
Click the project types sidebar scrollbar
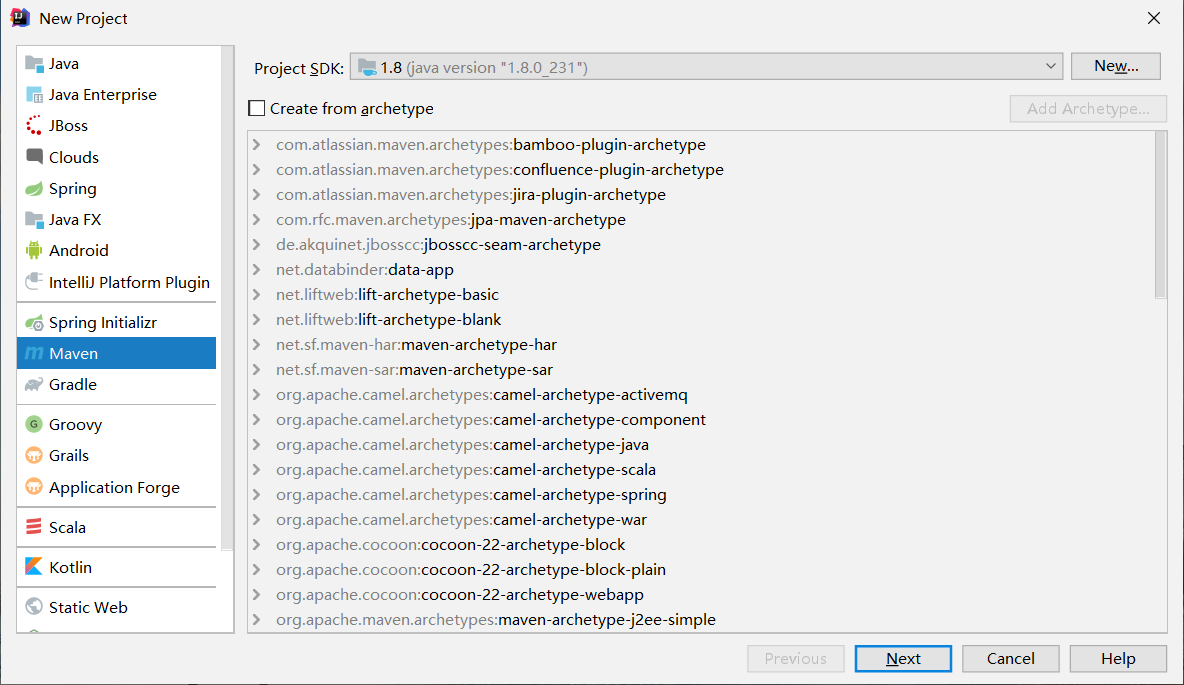tap(228, 298)
